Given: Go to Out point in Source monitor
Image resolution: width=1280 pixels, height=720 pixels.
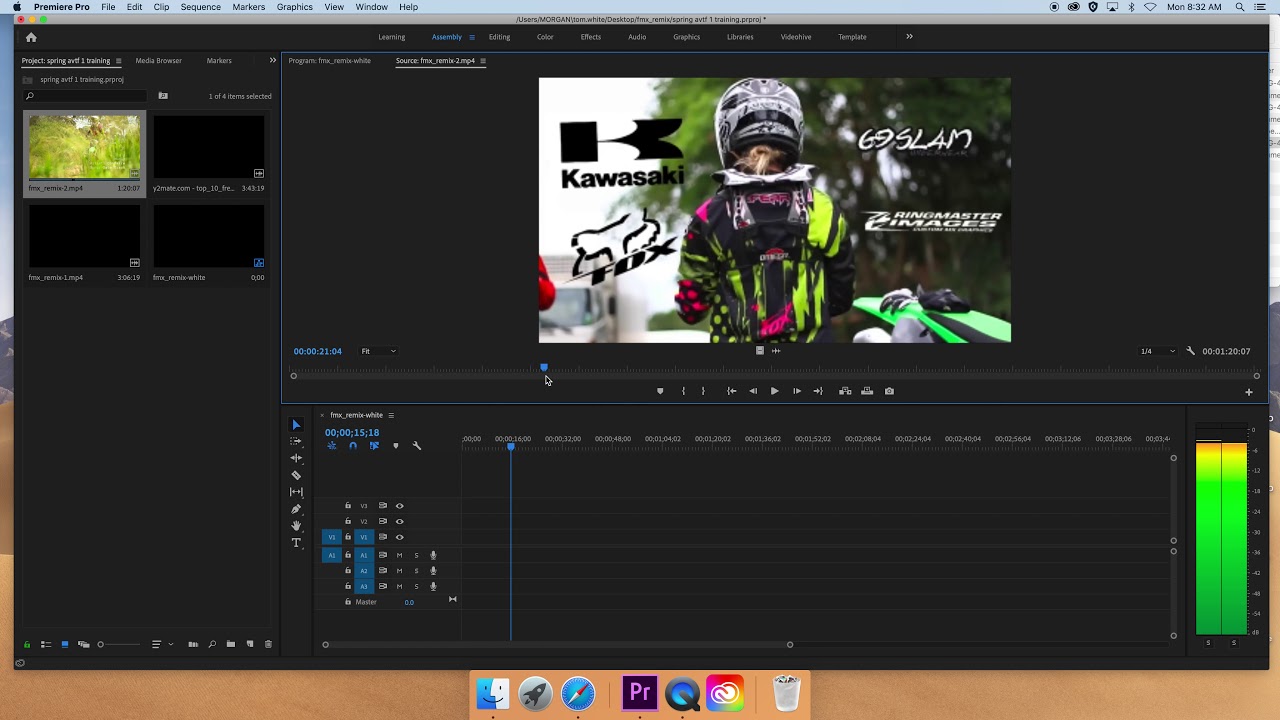Looking at the screenshot, I should pyautogui.click(x=818, y=391).
